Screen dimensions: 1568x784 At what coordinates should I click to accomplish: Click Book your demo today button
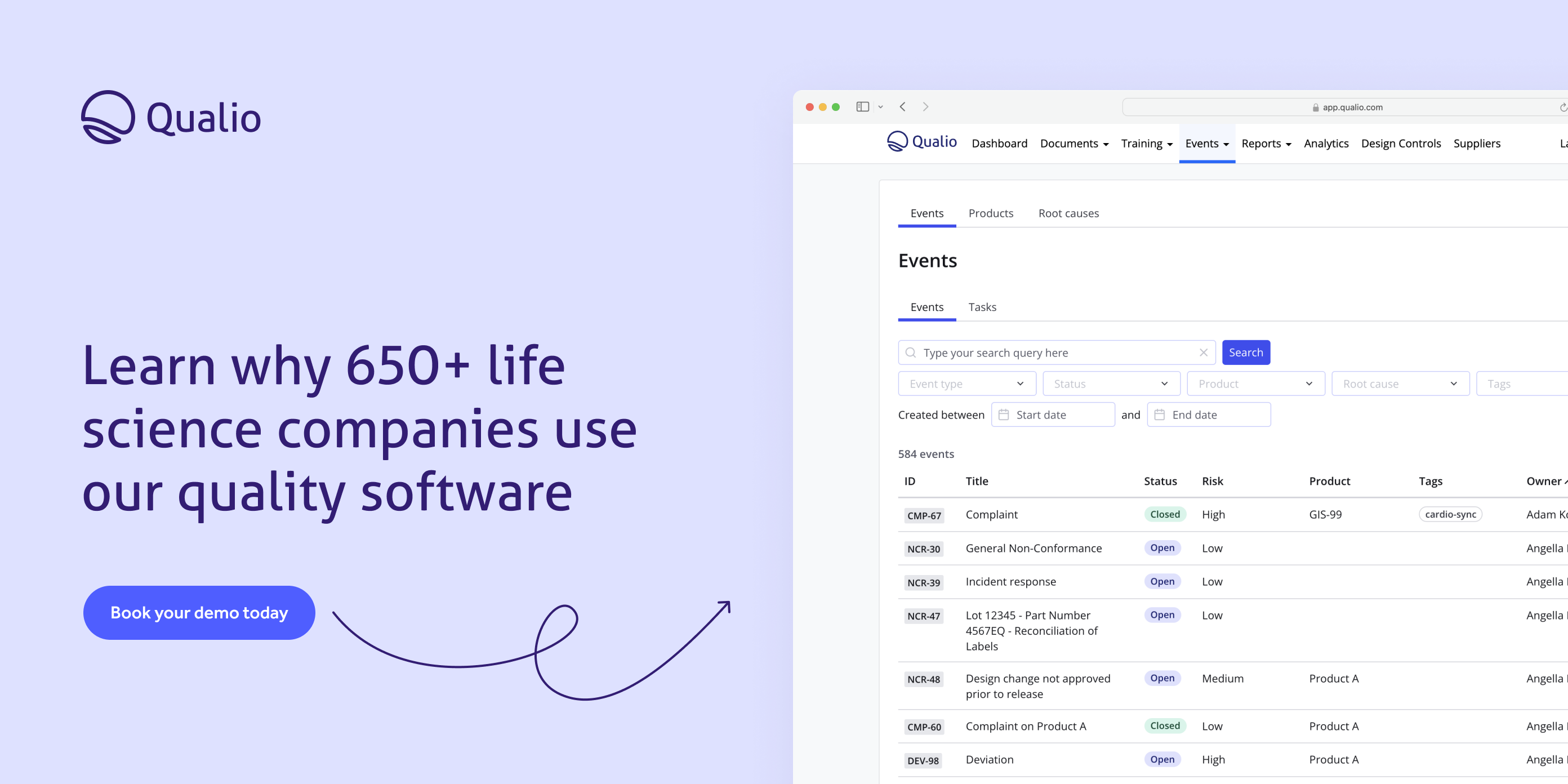tap(199, 612)
